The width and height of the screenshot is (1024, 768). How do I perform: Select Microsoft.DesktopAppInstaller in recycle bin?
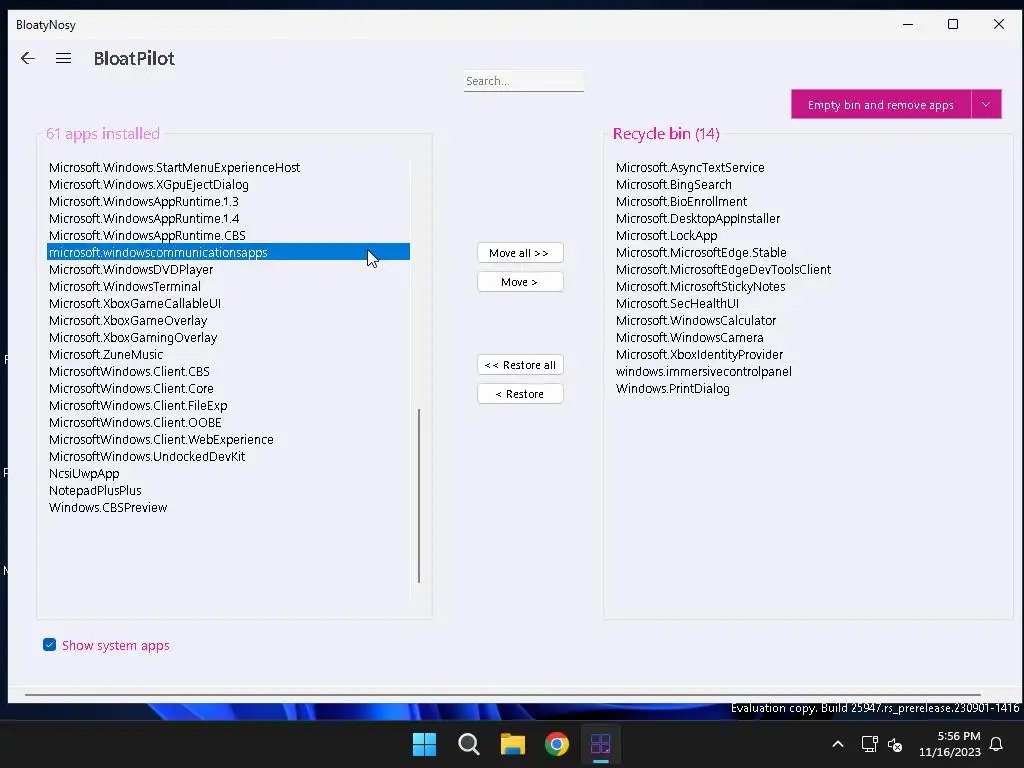tap(697, 218)
